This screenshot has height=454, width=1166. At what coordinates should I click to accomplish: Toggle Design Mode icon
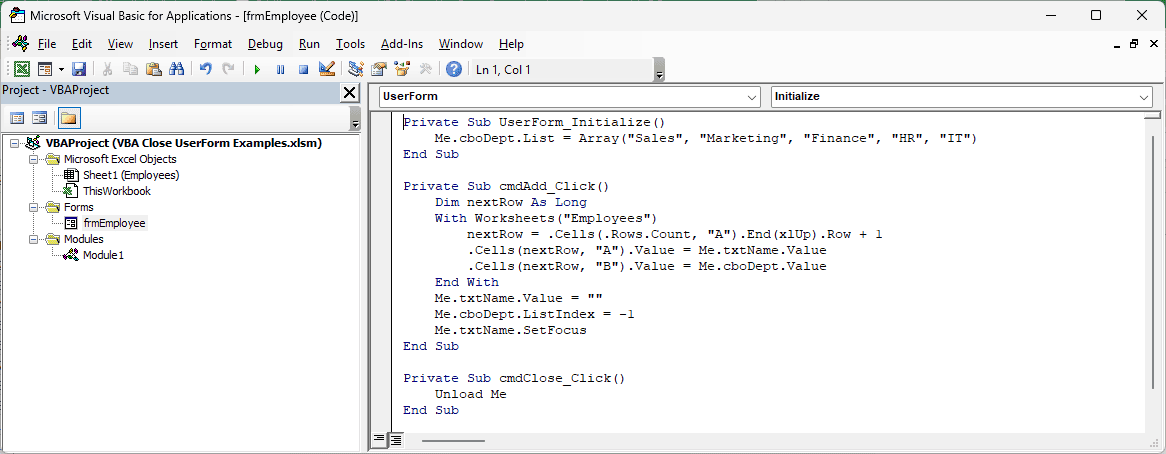(x=326, y=69)
